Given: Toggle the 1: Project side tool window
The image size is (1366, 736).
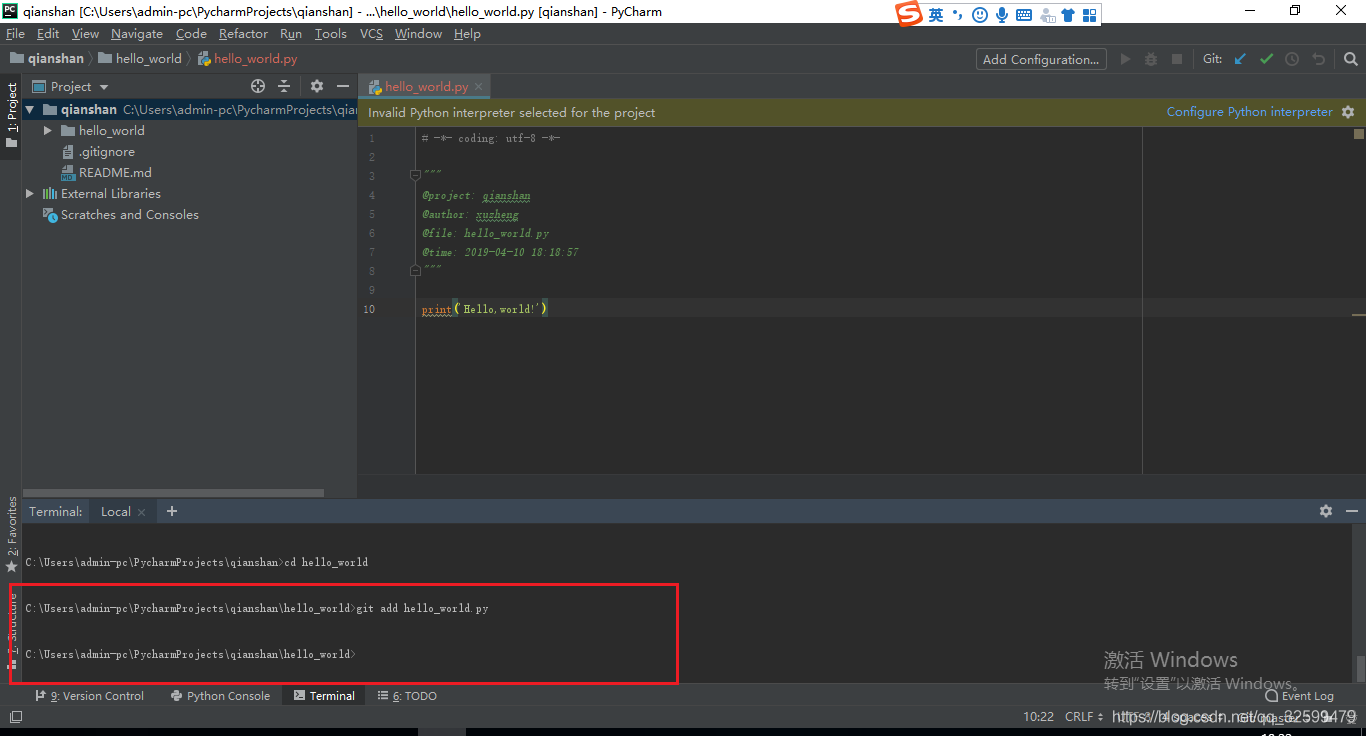Looking at the screenshot, I should [x=11, y=114].
